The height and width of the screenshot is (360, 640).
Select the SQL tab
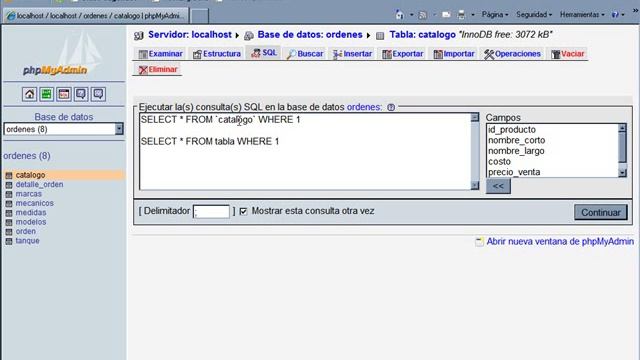tap(264, 53)
